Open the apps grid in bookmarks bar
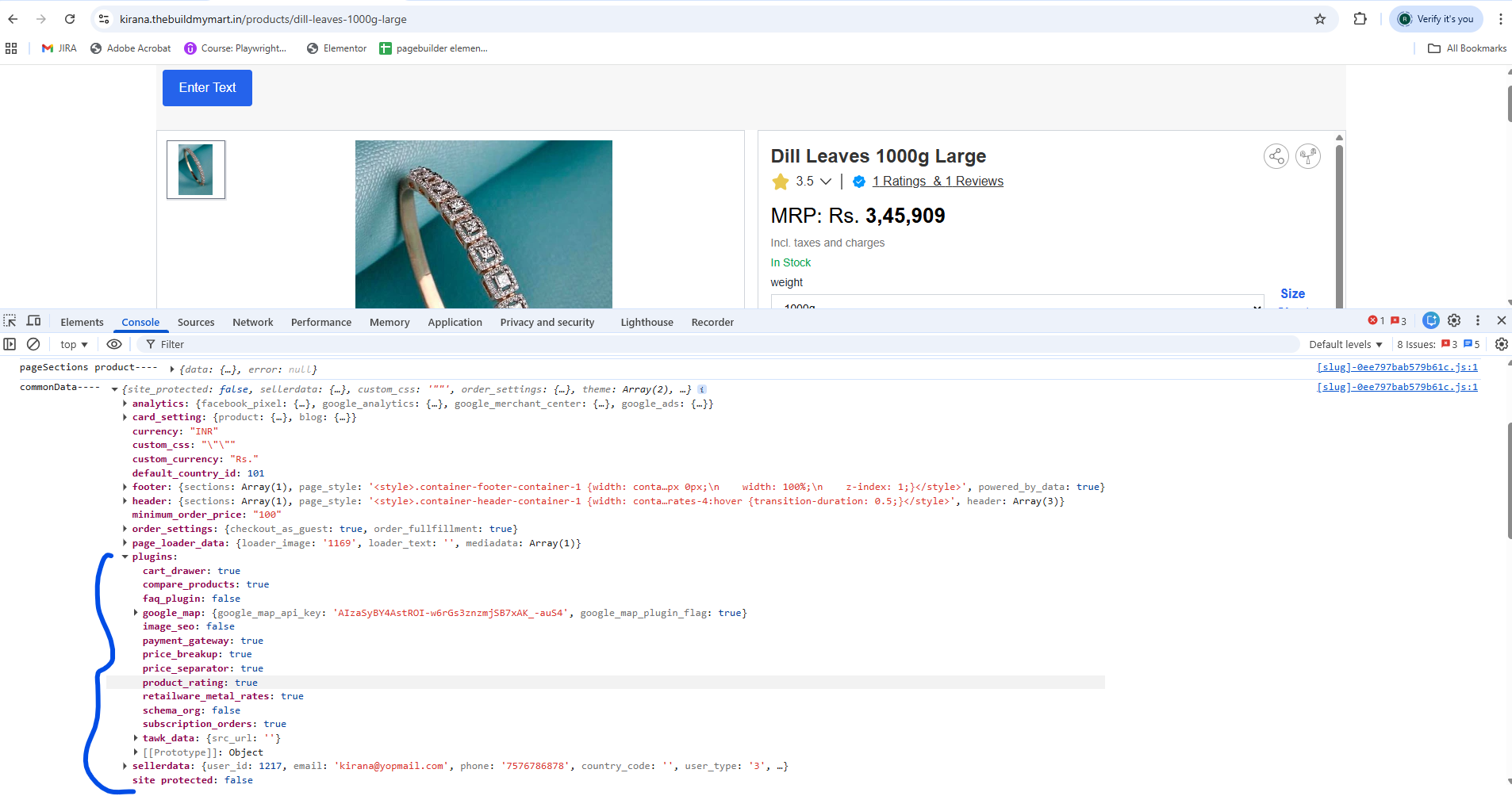1512x796 pixels. click(x=11, y=48)
